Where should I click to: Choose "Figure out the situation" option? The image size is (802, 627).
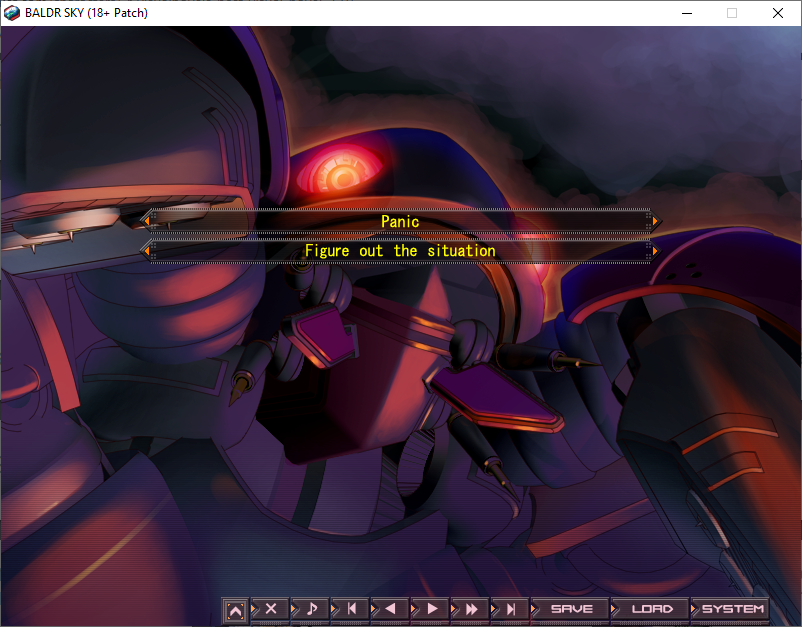pyautogui.click(x=400, y=251)
